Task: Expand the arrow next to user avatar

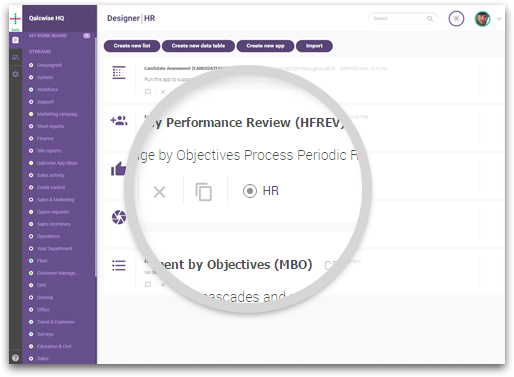Action: pos(499,19)
